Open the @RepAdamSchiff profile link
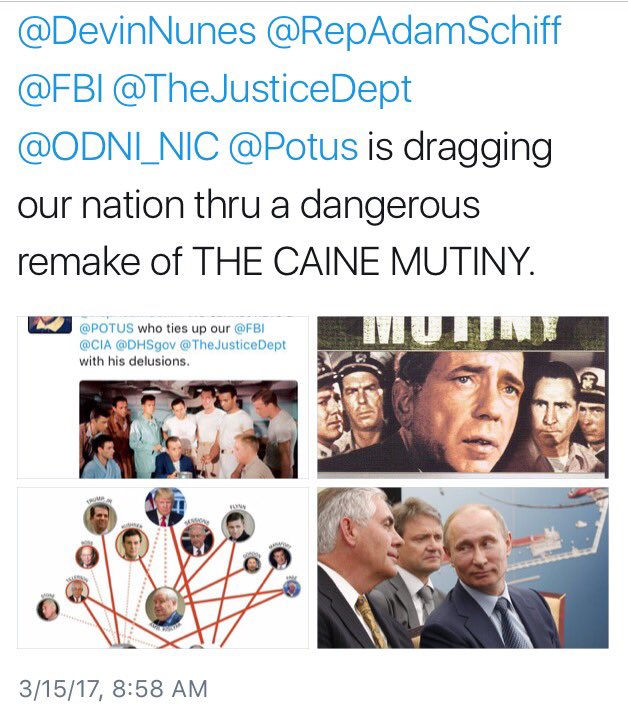This screenshot has width=628, height=721. pyautogui.click(x=414, y=31)
